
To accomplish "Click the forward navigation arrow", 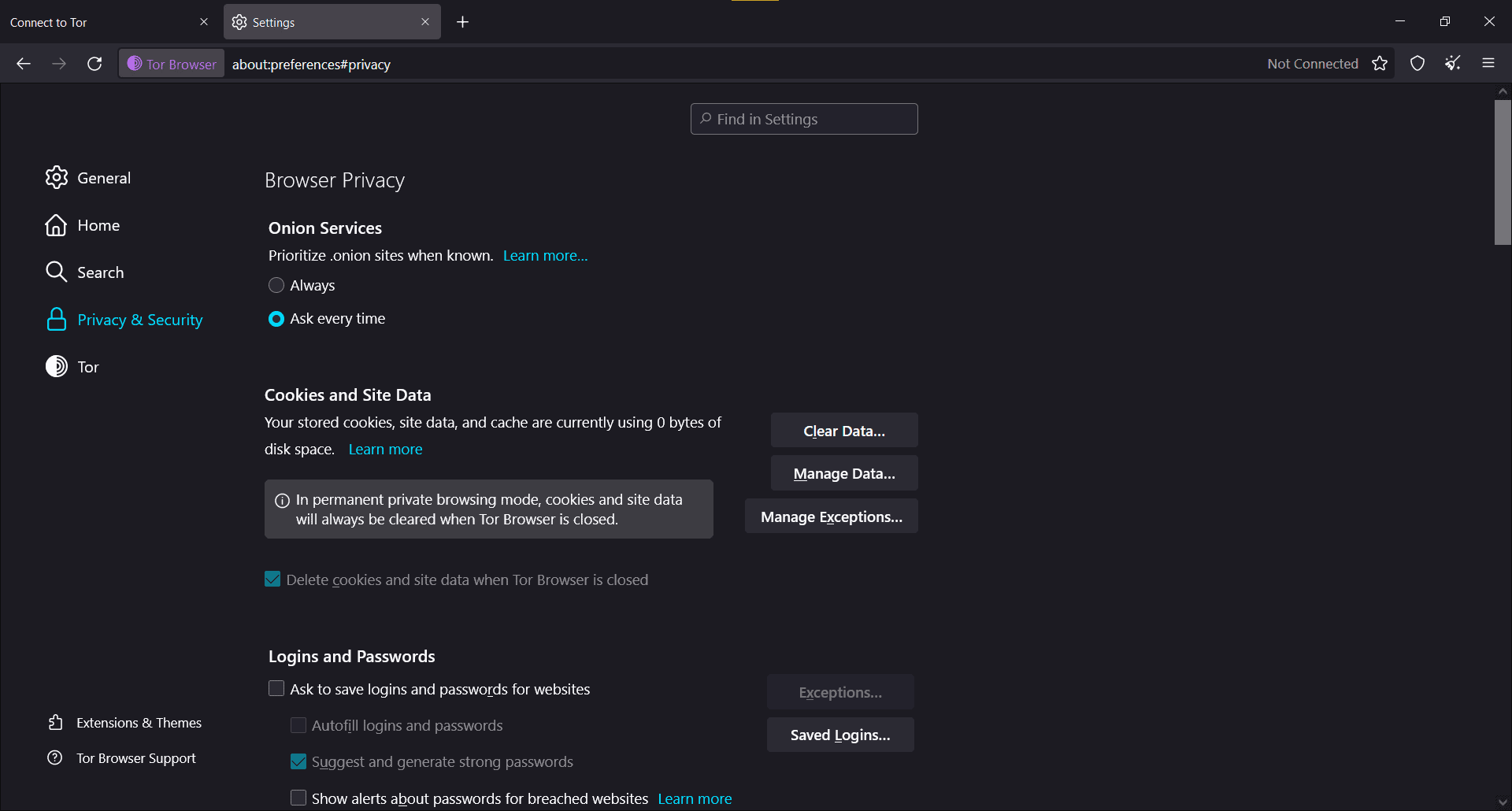I will (59, 64).
